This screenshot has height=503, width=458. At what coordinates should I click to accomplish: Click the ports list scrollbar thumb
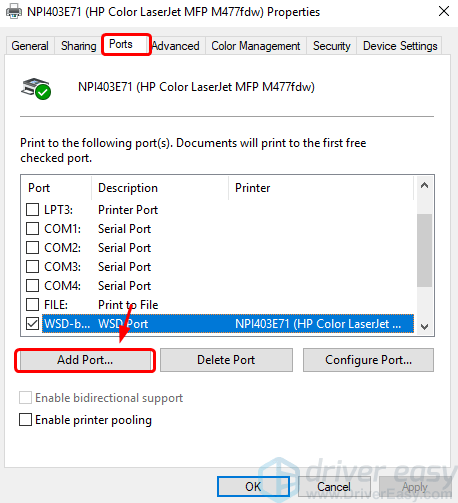pyautogui.click(x=424, y=250)
